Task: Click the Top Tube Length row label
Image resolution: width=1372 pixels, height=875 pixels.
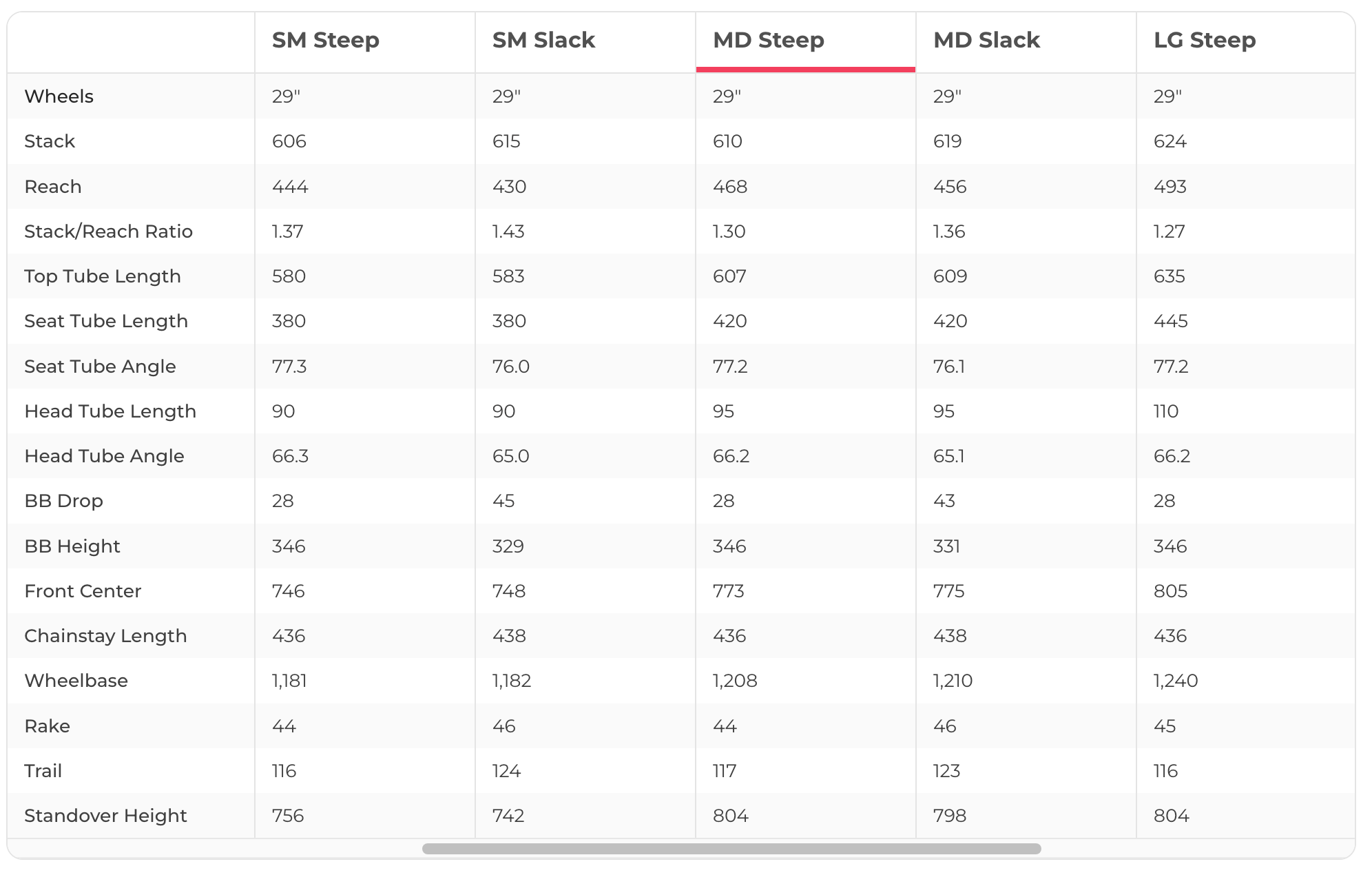Action: (102, 276)
